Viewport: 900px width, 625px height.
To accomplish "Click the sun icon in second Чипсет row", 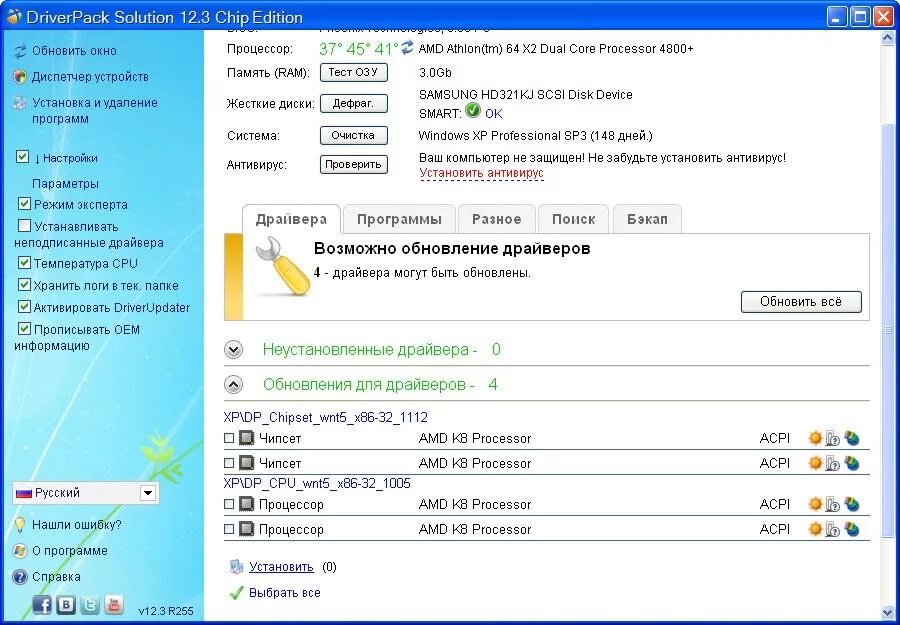I will coord(815,463).
